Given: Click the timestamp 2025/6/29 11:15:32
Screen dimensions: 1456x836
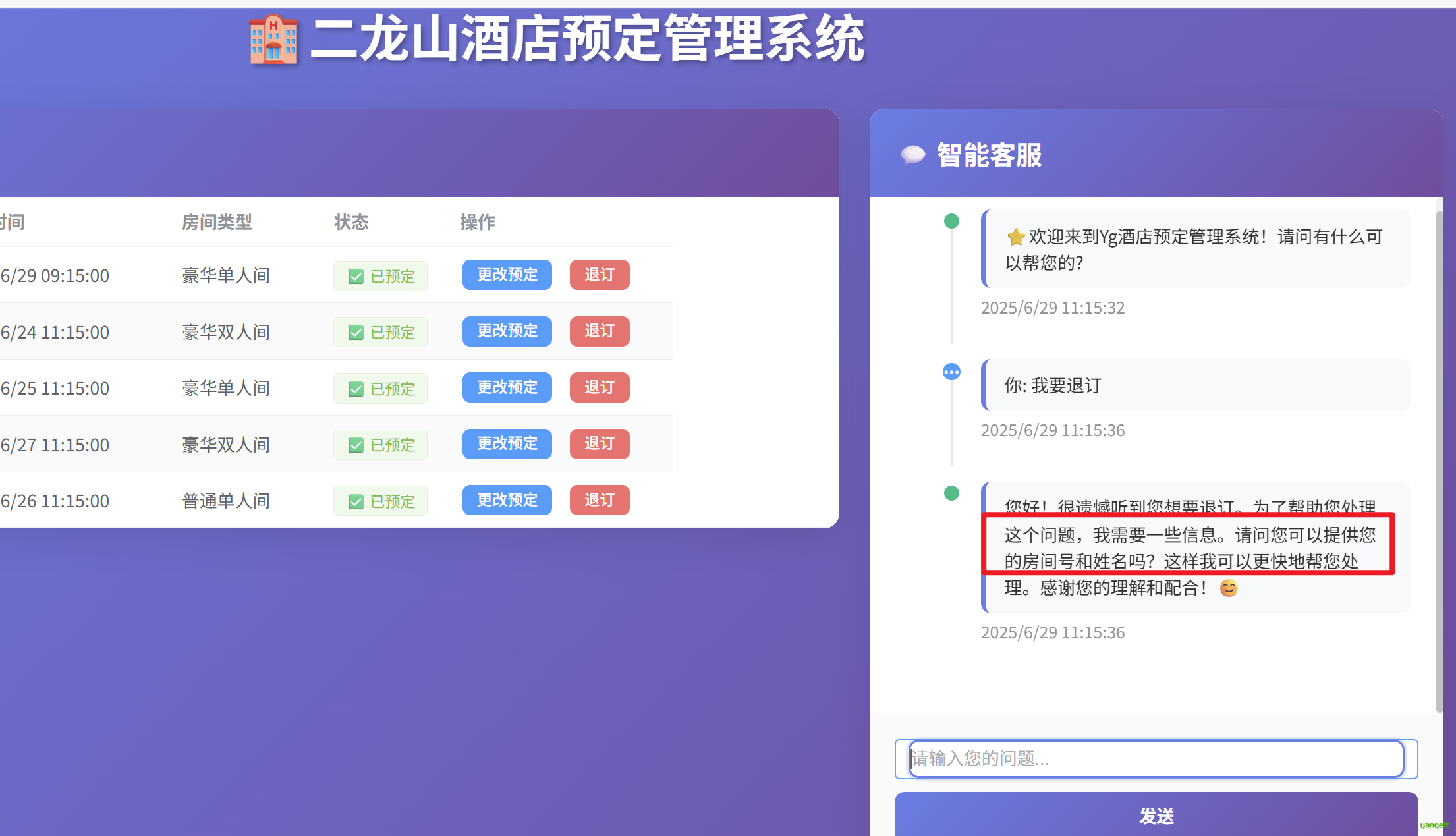Looking at the screenshot, I should click(x=1052, y=308).
